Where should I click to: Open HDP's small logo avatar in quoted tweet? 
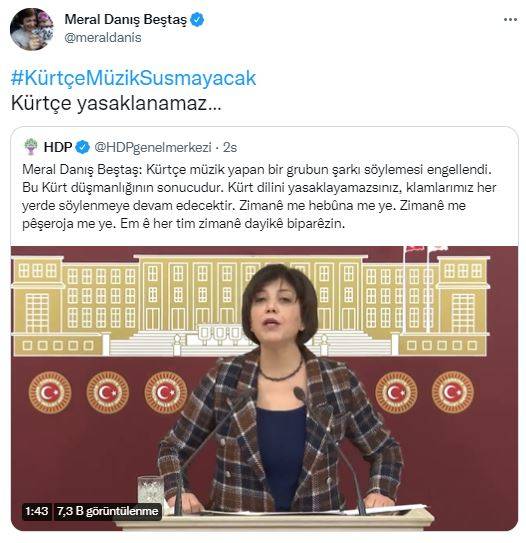pos(31,147)
